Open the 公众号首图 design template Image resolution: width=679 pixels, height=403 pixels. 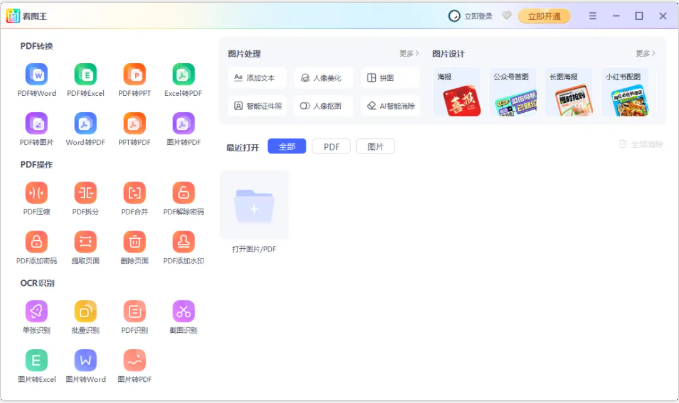(513, 92)
